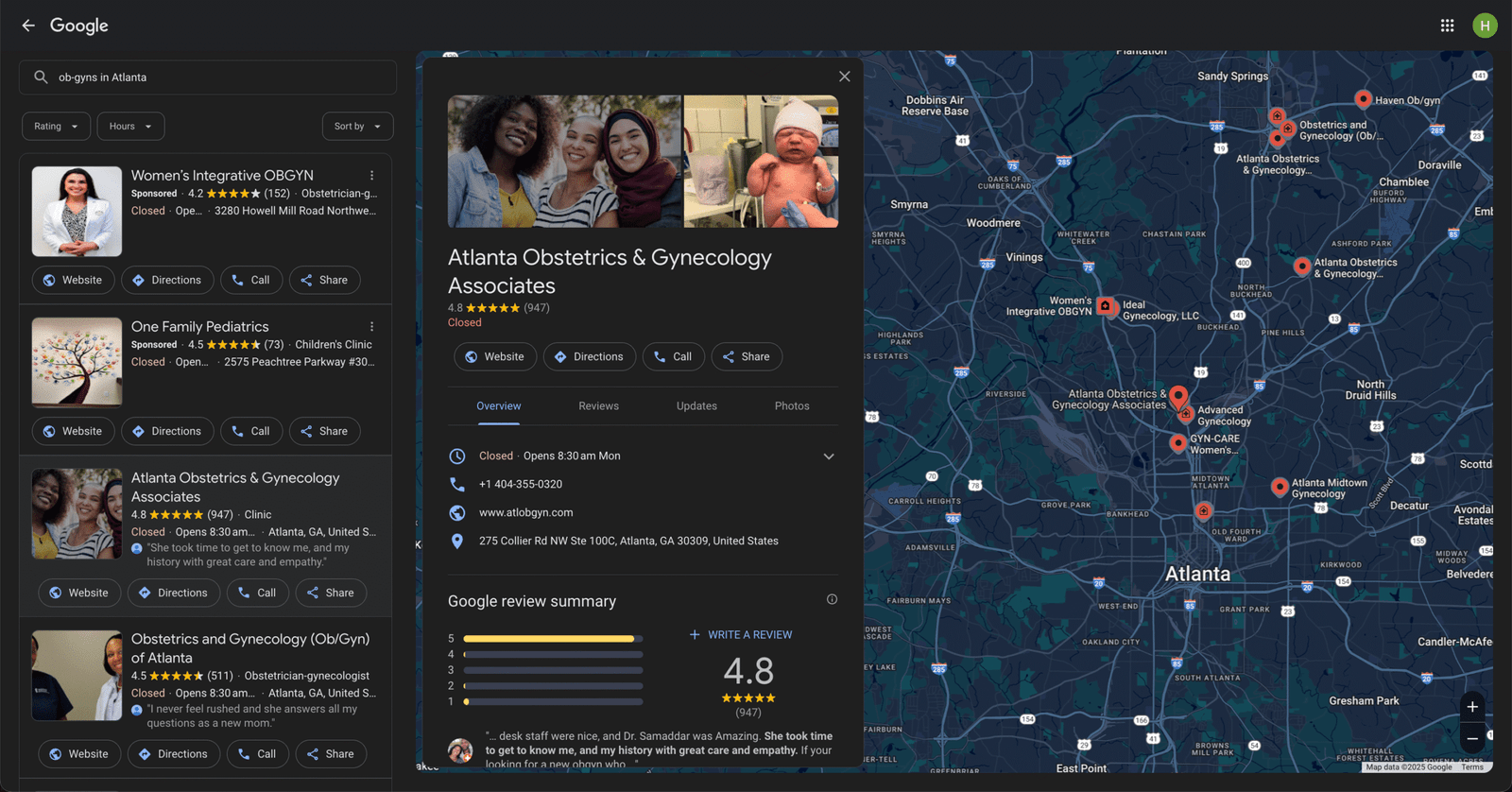Get Directions to One Family Pediatrics
Screen dimensions: 1512x792
point(167,431)
